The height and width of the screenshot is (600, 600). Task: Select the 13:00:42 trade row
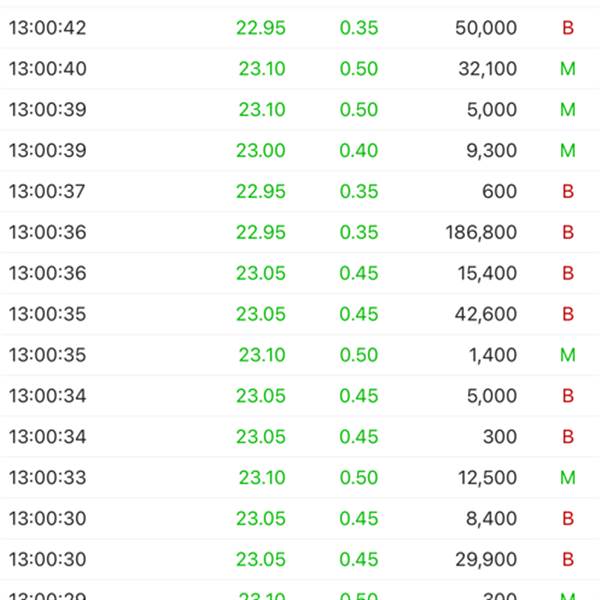300,28
